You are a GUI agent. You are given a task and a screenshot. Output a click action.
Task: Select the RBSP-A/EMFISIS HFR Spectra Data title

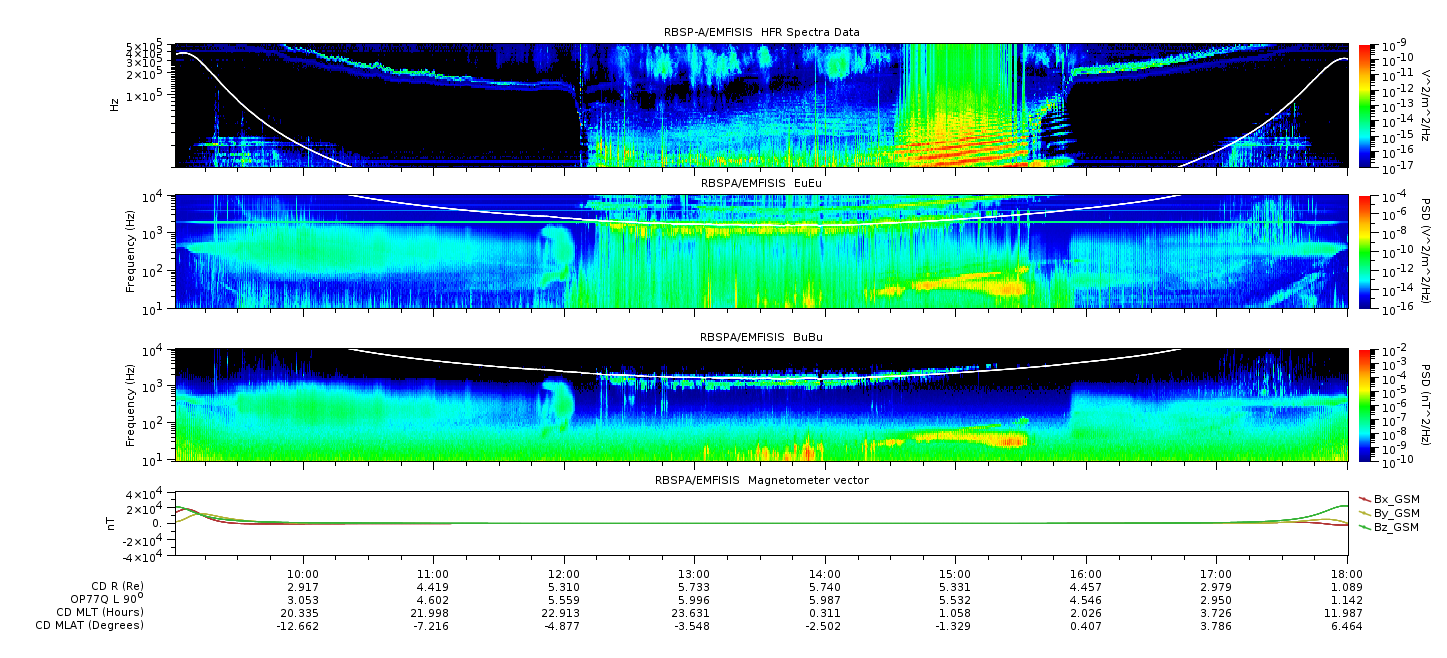click(761, 33)
